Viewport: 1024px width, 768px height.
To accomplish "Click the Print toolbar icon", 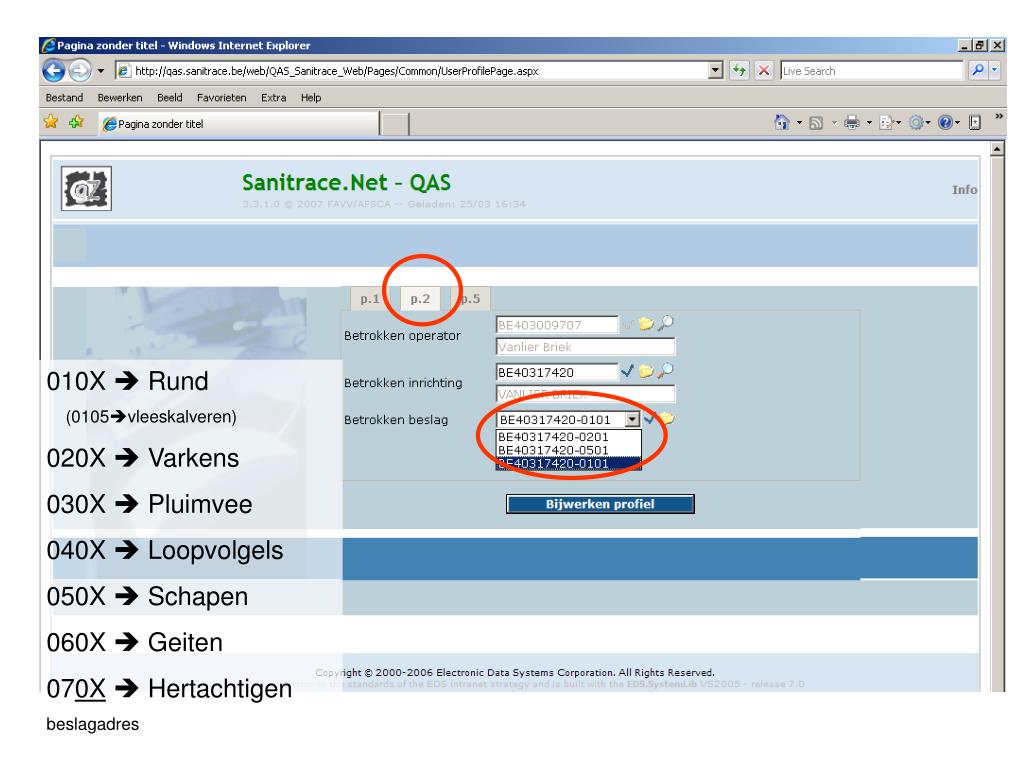I will 852,122.
